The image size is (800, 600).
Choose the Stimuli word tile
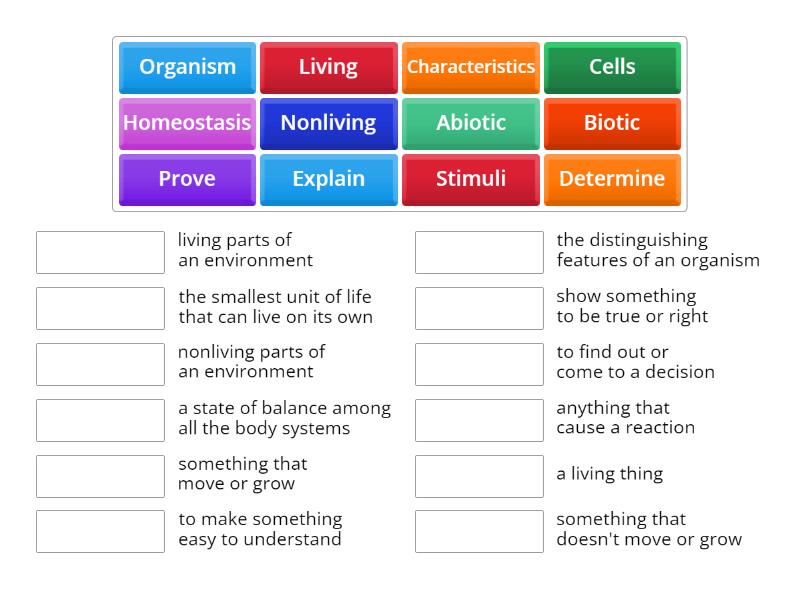pos(470,179)
